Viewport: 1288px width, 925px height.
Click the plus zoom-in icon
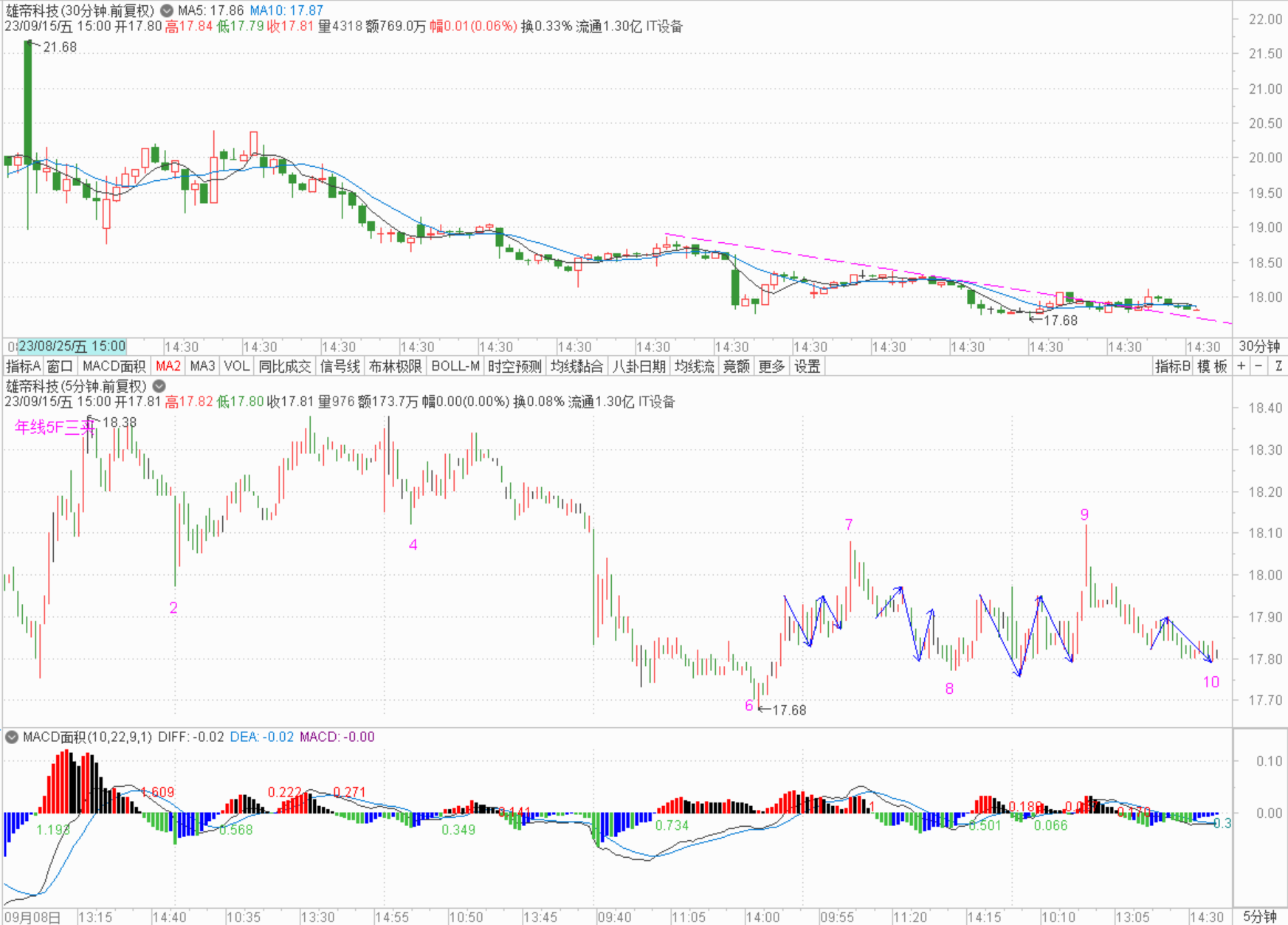1241,366
